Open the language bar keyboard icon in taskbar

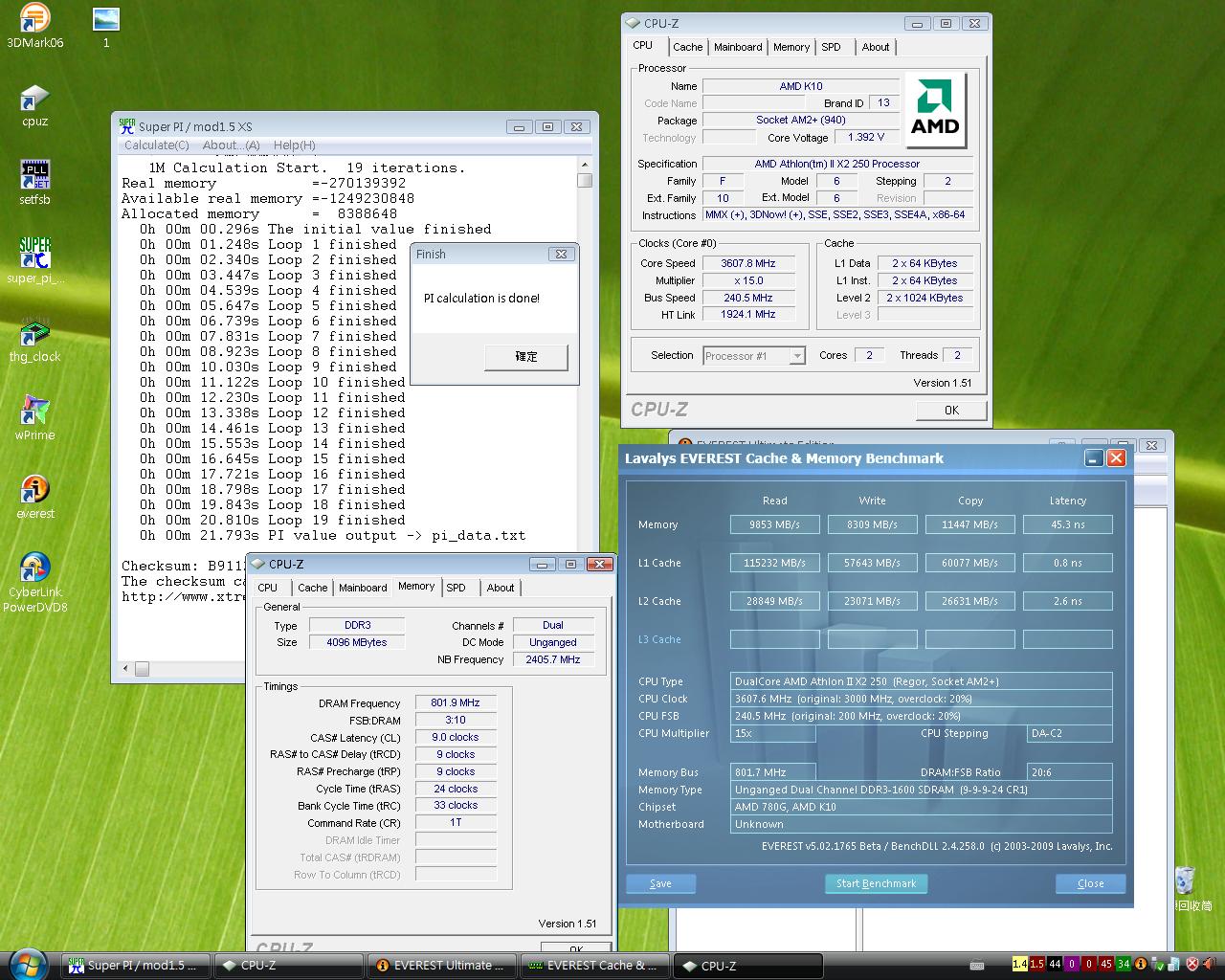coord(977,965)
